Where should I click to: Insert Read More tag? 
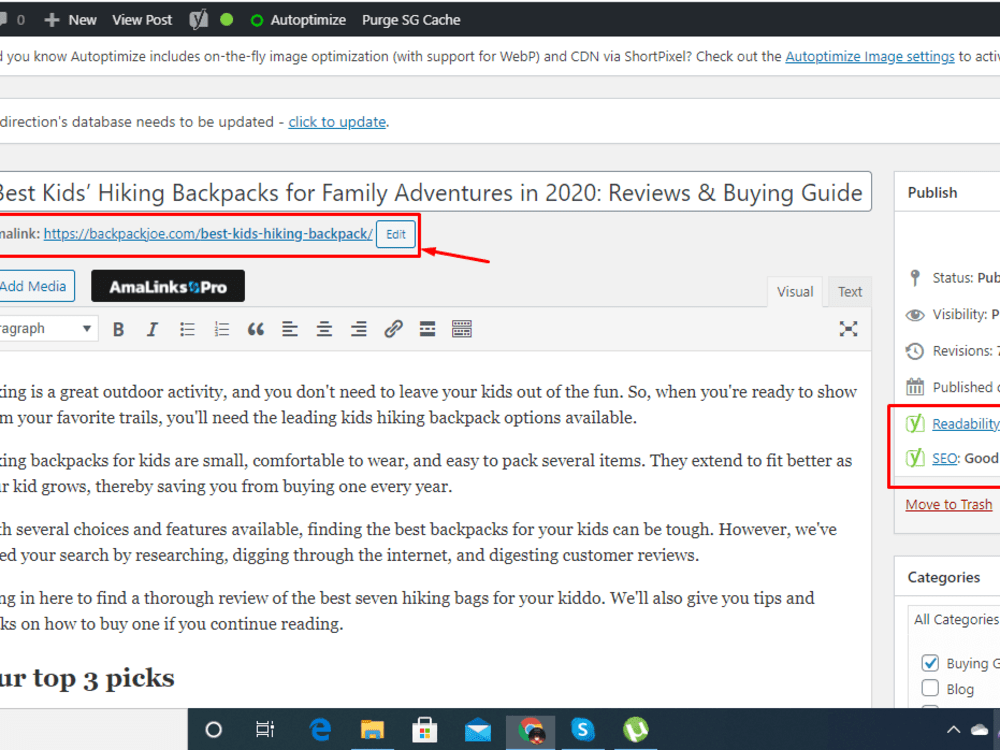427,329
